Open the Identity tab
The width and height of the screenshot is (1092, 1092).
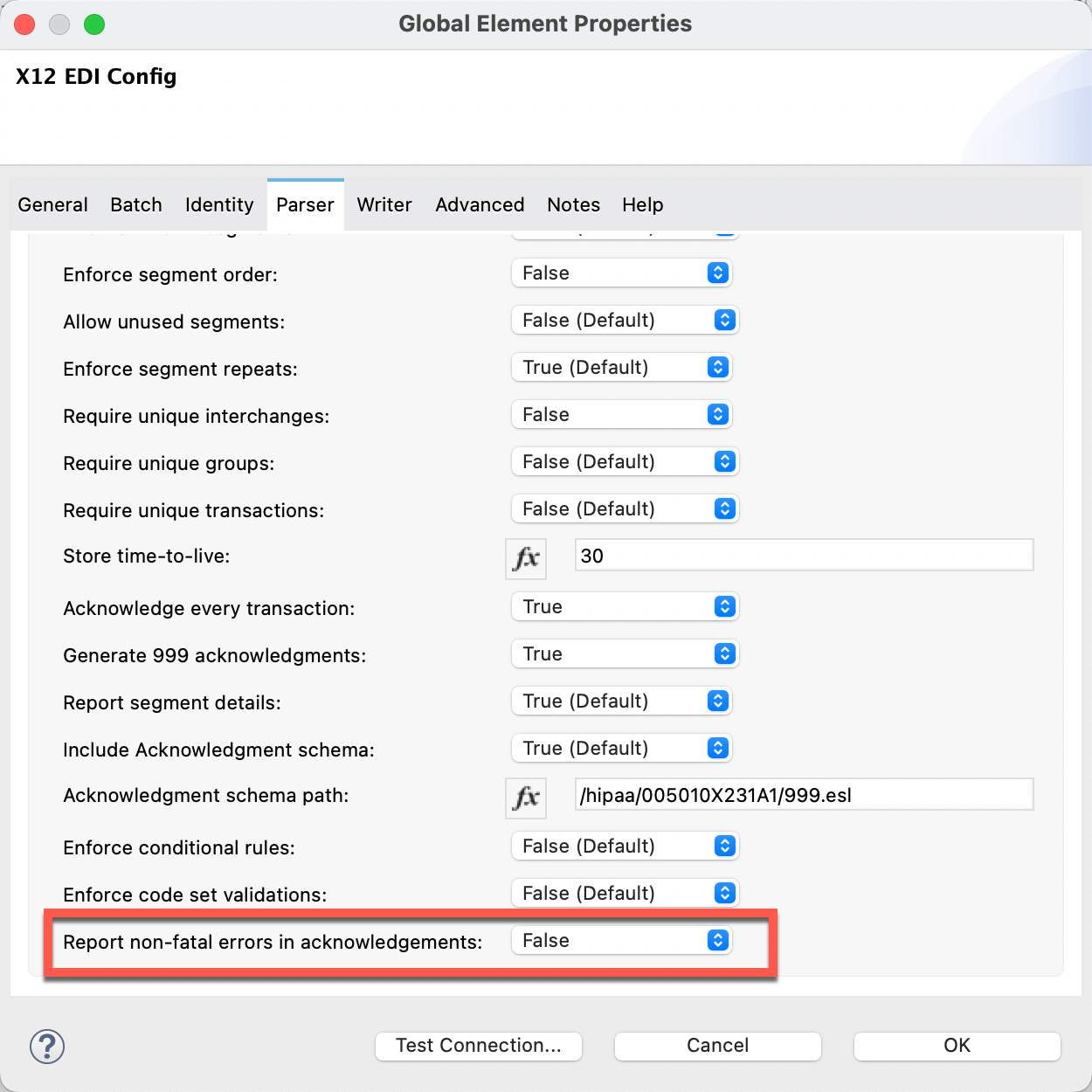pos(219,205)
